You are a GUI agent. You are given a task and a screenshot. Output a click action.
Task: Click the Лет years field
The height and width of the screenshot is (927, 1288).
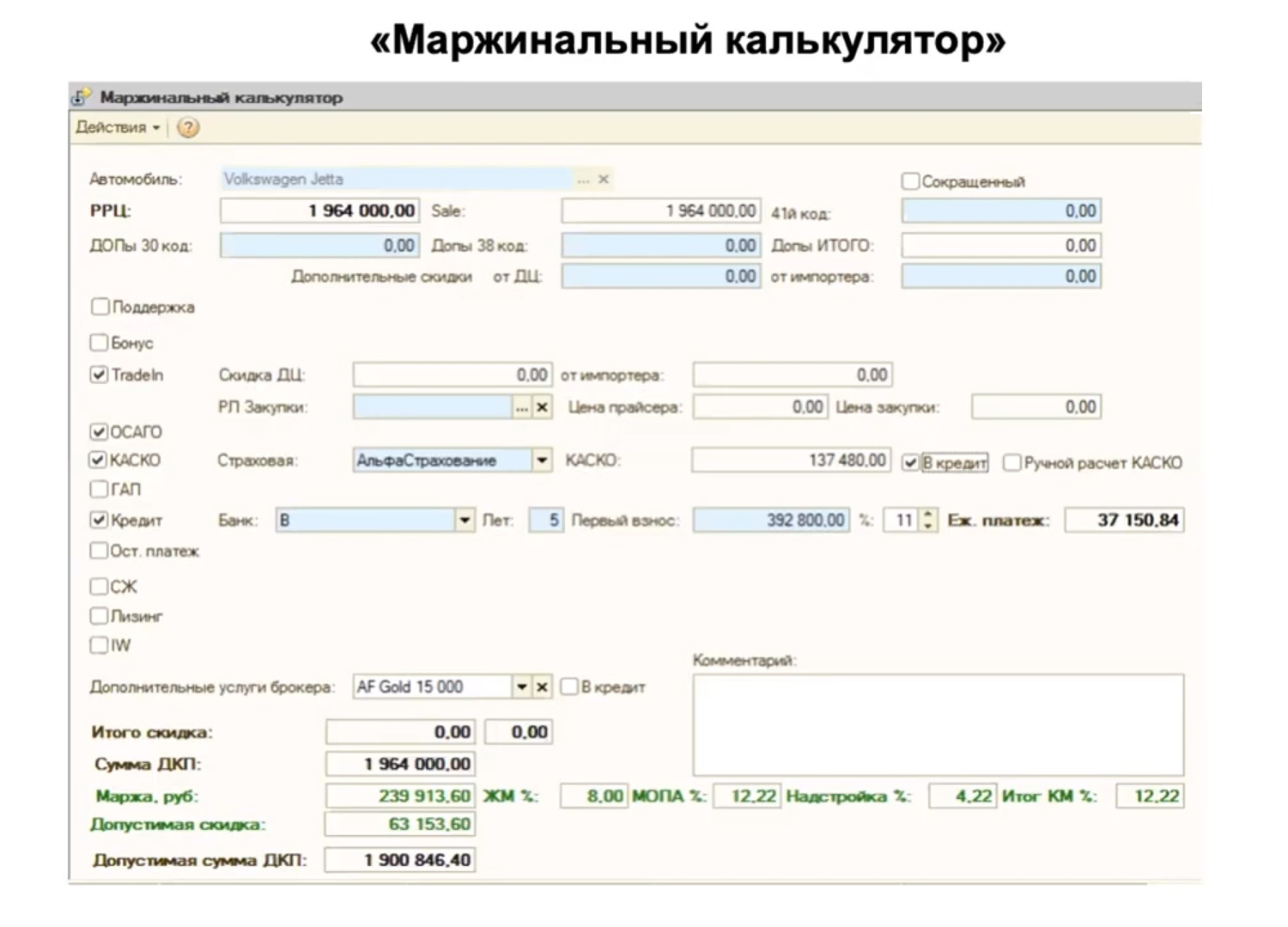546,520
